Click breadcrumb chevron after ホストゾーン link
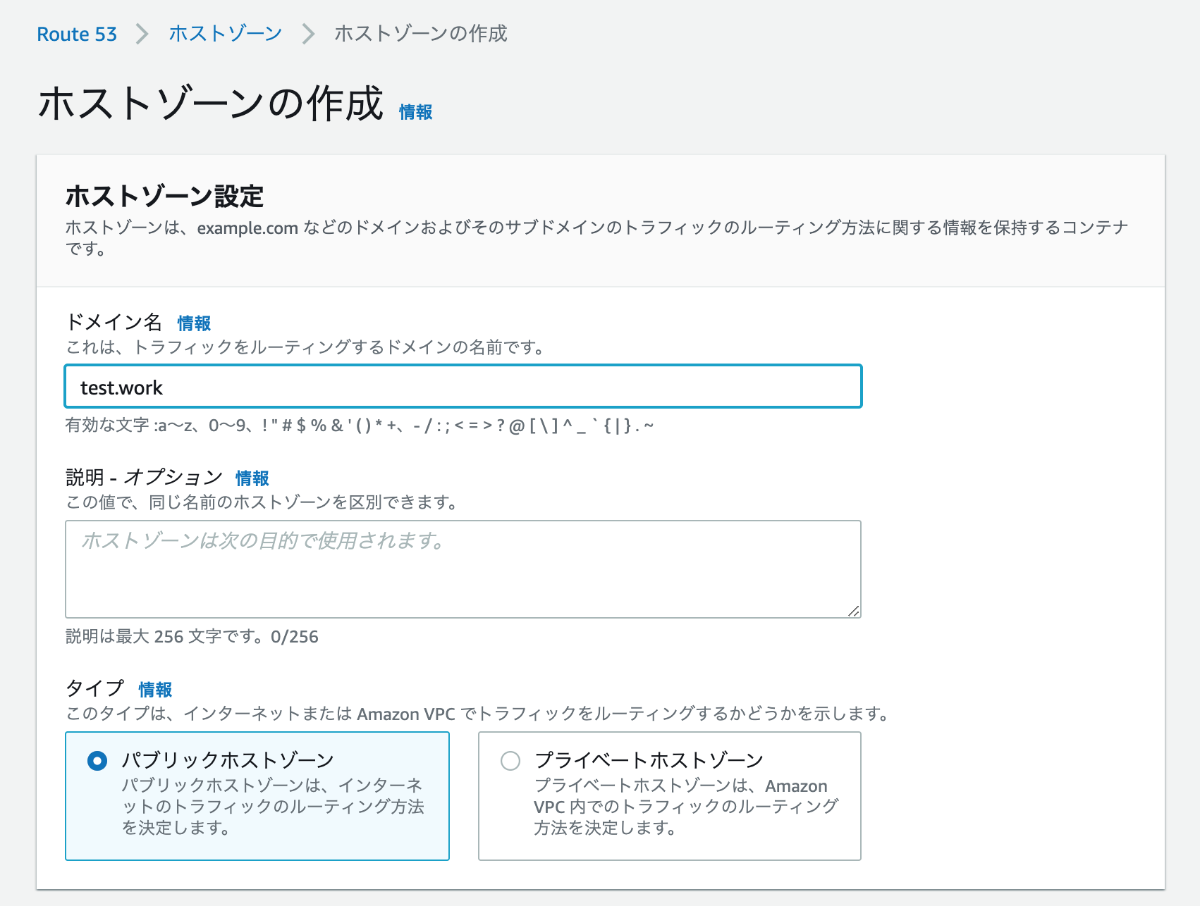1200x906 pixels. 308,34
